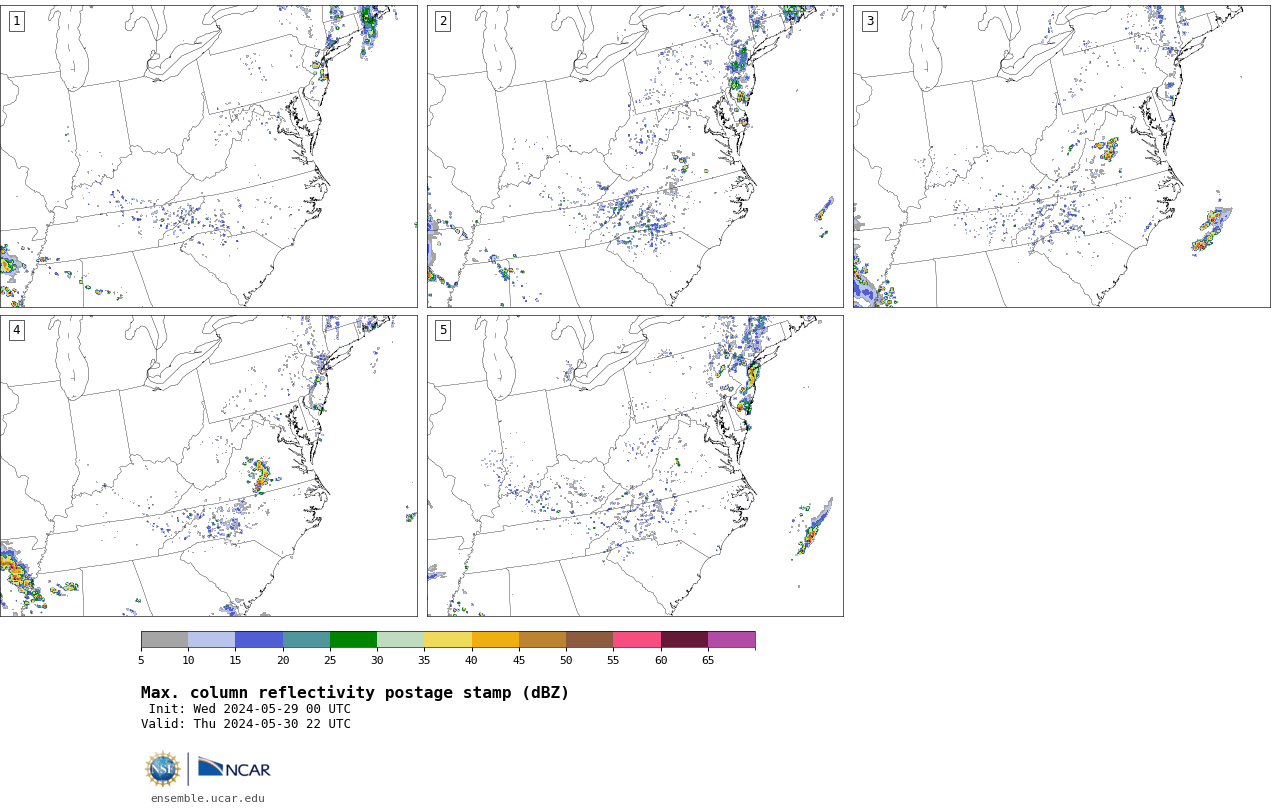Click the colorbar tick label 50
1280x809 pixels.
point(566,660)
